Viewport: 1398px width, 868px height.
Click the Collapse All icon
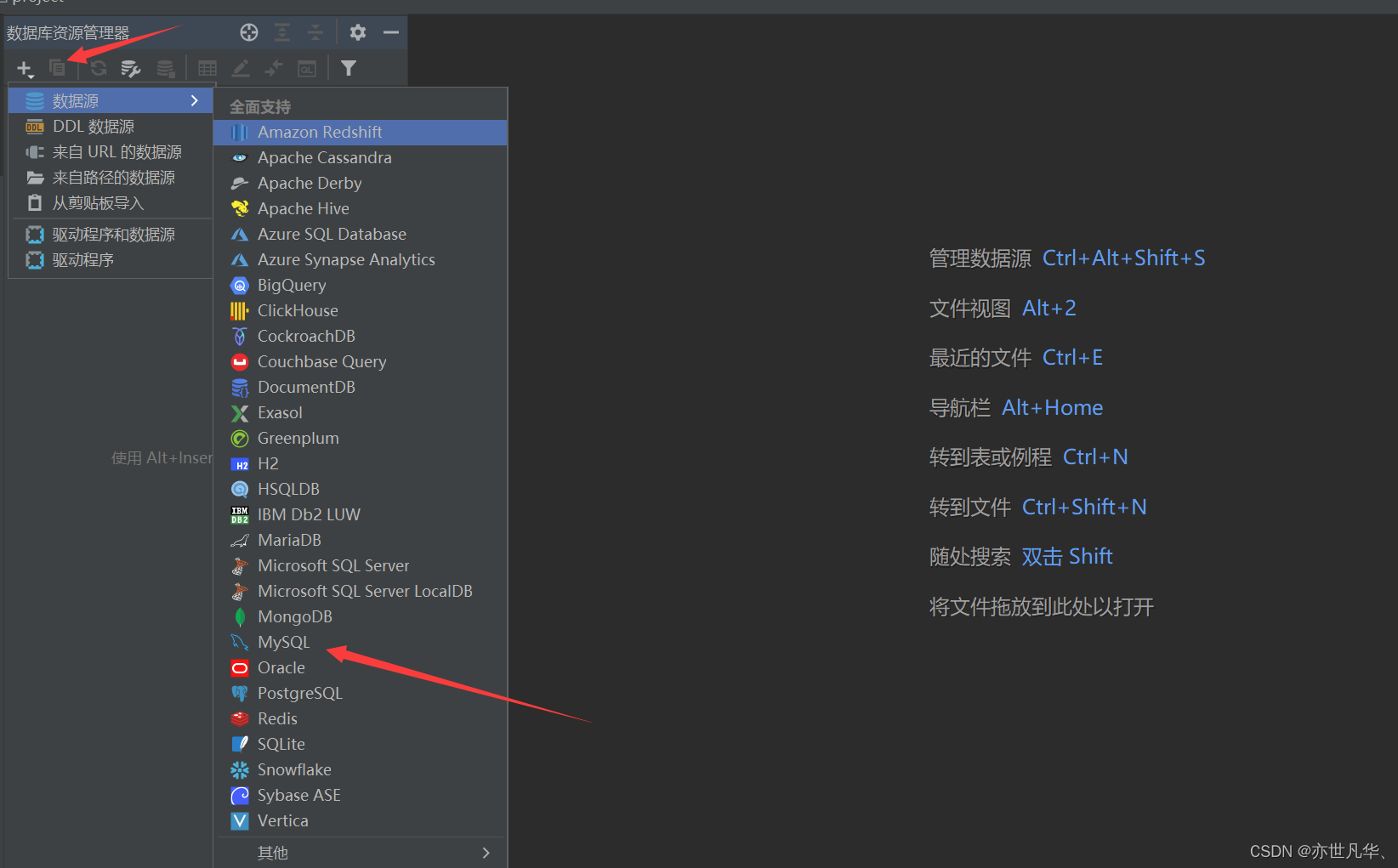pyautogui.click(x=315, y=32)
